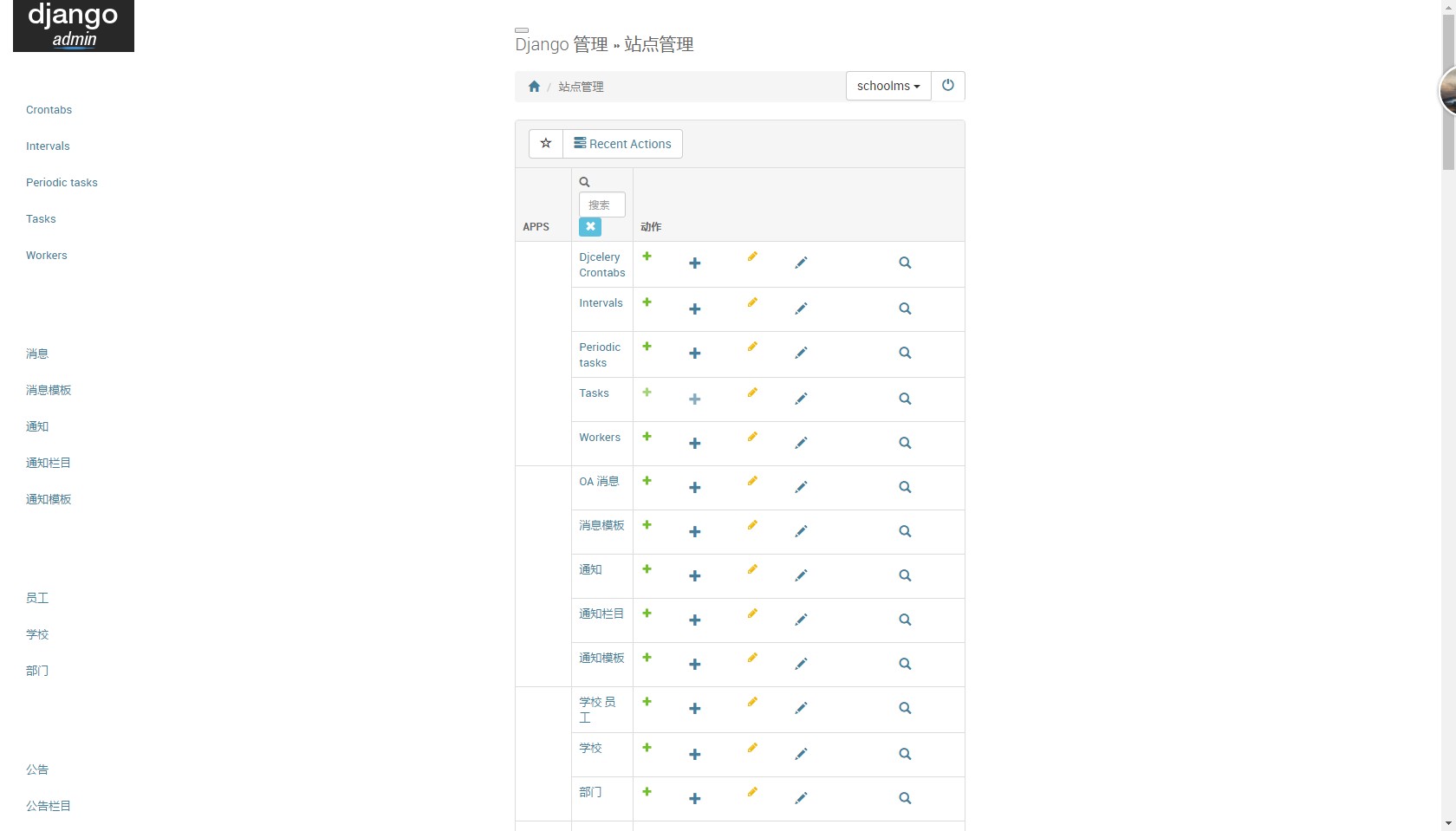Open 部门 in the left sidebar
Viewport: 1456px width, 831px height.
click(x=37, y=671)
